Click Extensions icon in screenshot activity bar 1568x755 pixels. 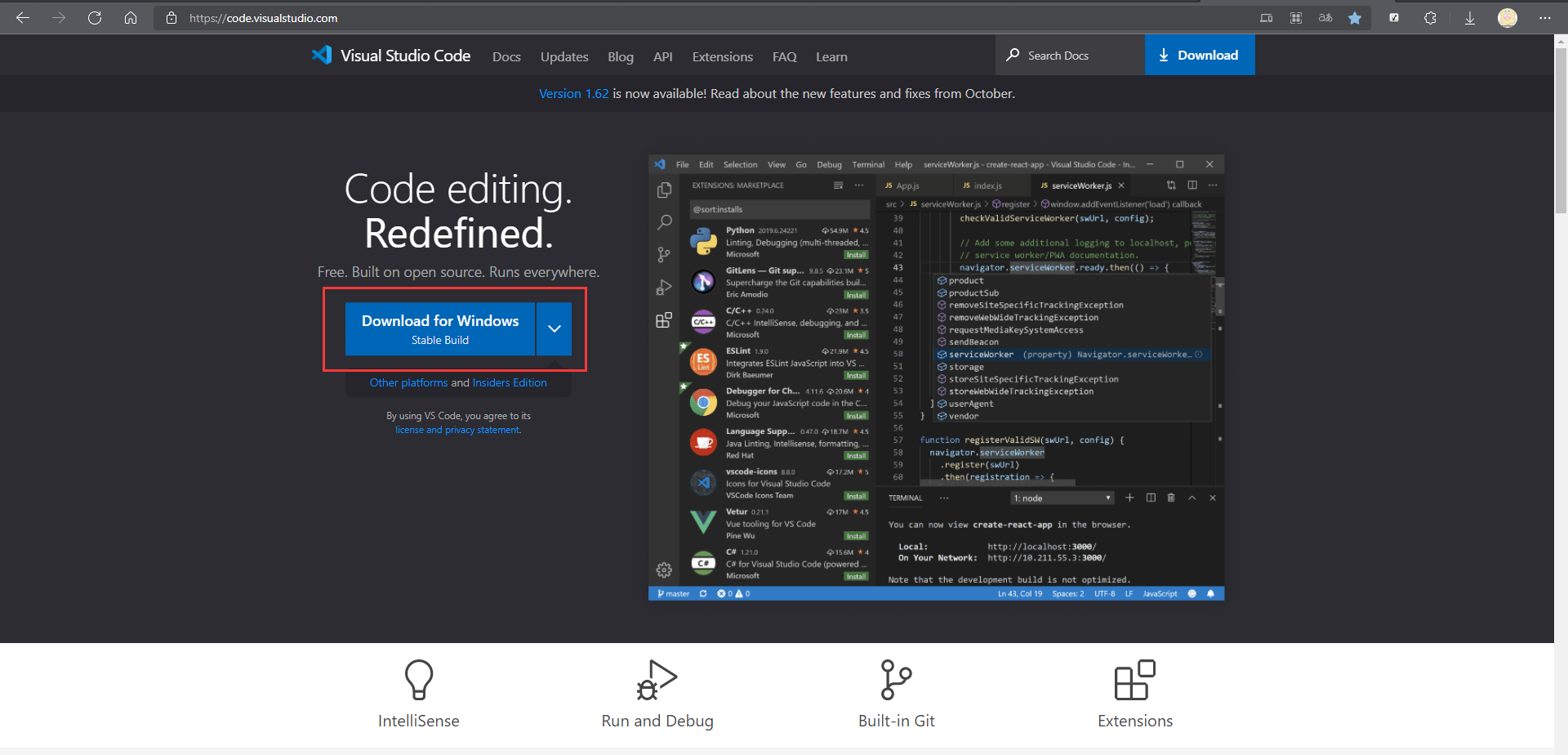pos(664,320)
